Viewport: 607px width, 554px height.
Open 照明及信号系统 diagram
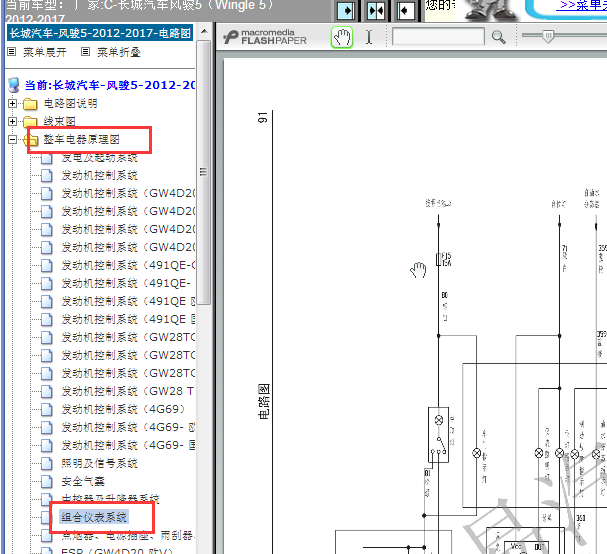(99, 463)
